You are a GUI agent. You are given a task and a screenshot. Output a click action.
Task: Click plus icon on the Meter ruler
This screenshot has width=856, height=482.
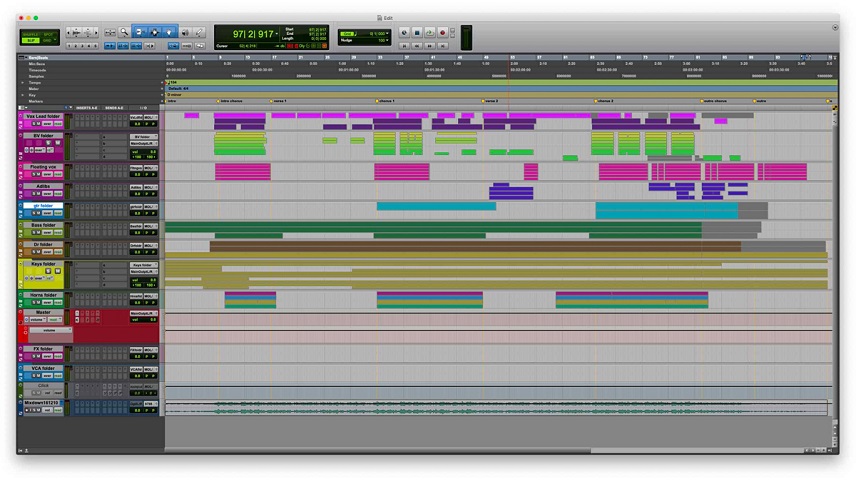point(162,89)
